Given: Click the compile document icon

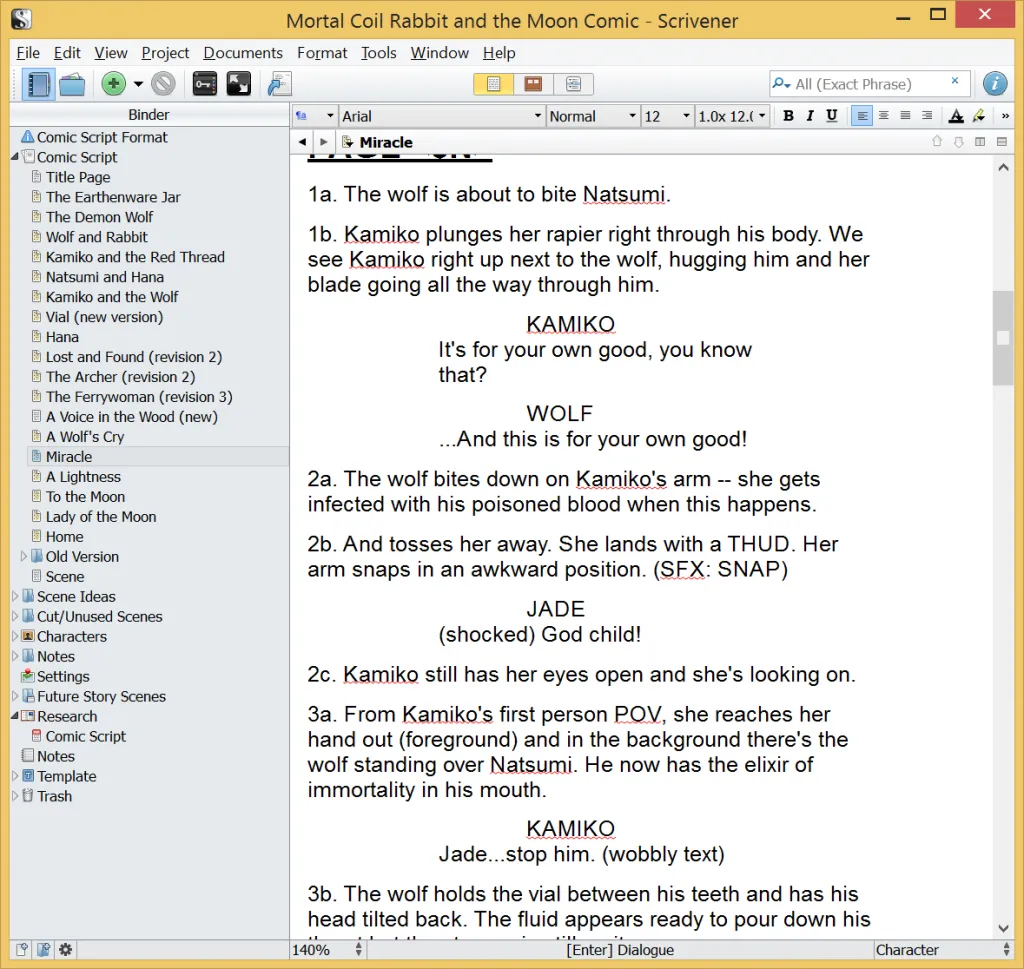Looking at the screenshot, I should click(x=277, y=84).
